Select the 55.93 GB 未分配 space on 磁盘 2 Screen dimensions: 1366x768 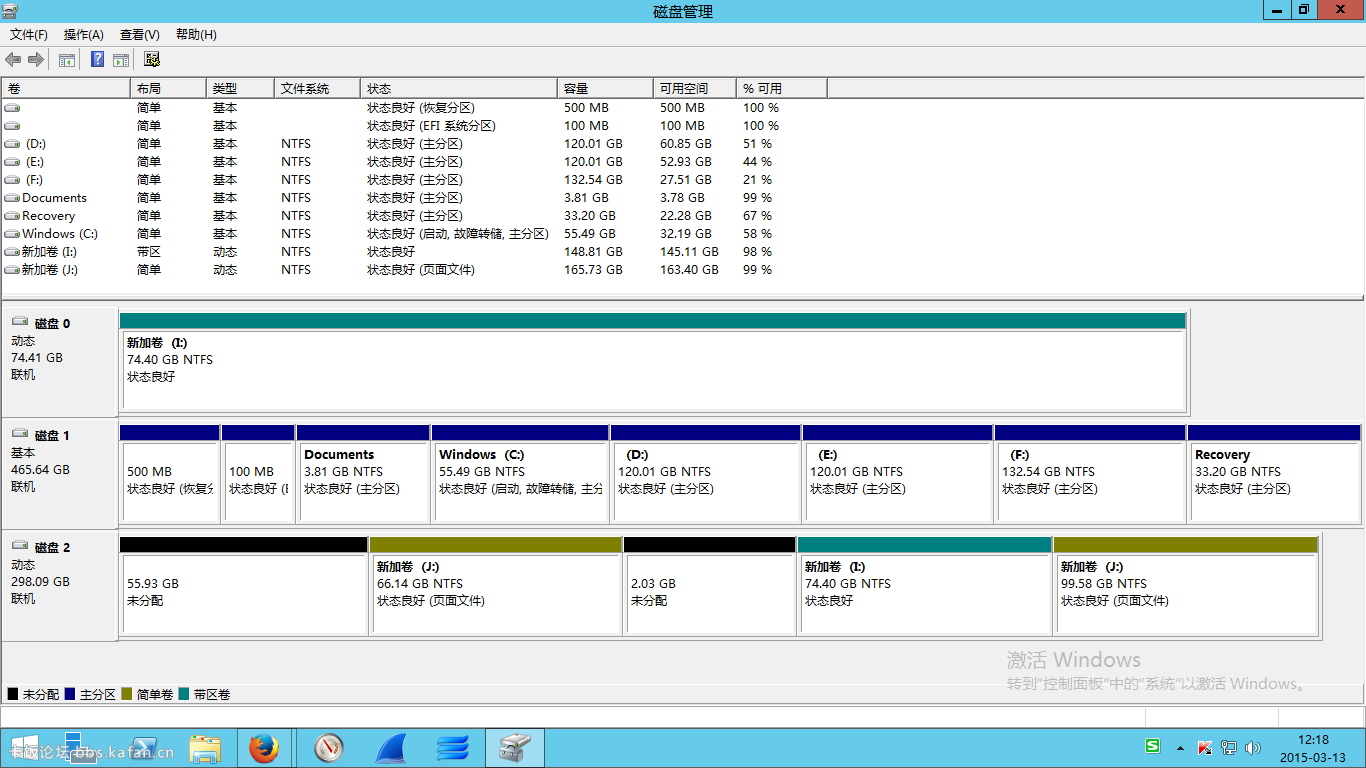(x=244, y=586)
